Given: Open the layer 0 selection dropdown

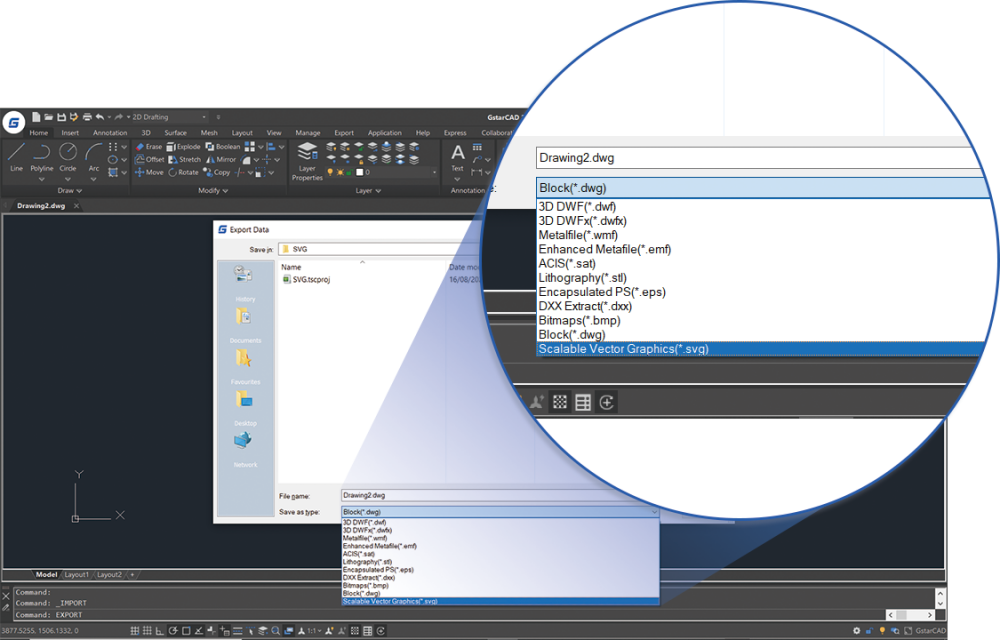Looking at the screenshot, I should coord(434,172).
